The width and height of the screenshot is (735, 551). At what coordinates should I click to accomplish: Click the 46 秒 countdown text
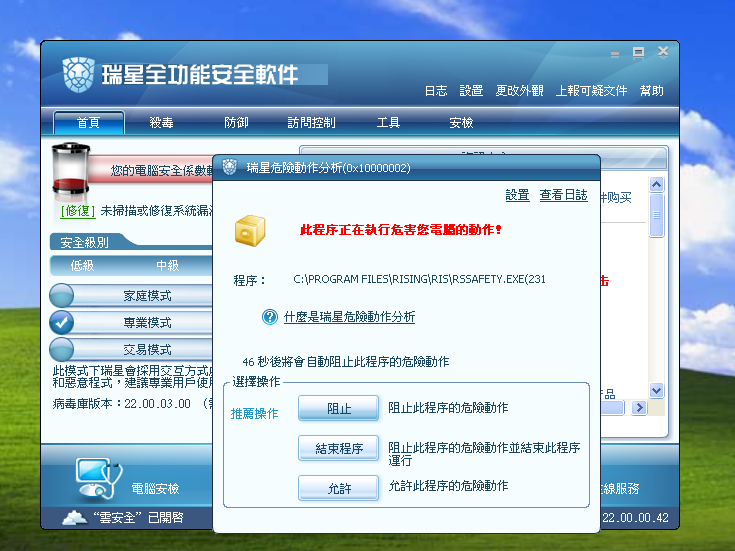[346, 362]
